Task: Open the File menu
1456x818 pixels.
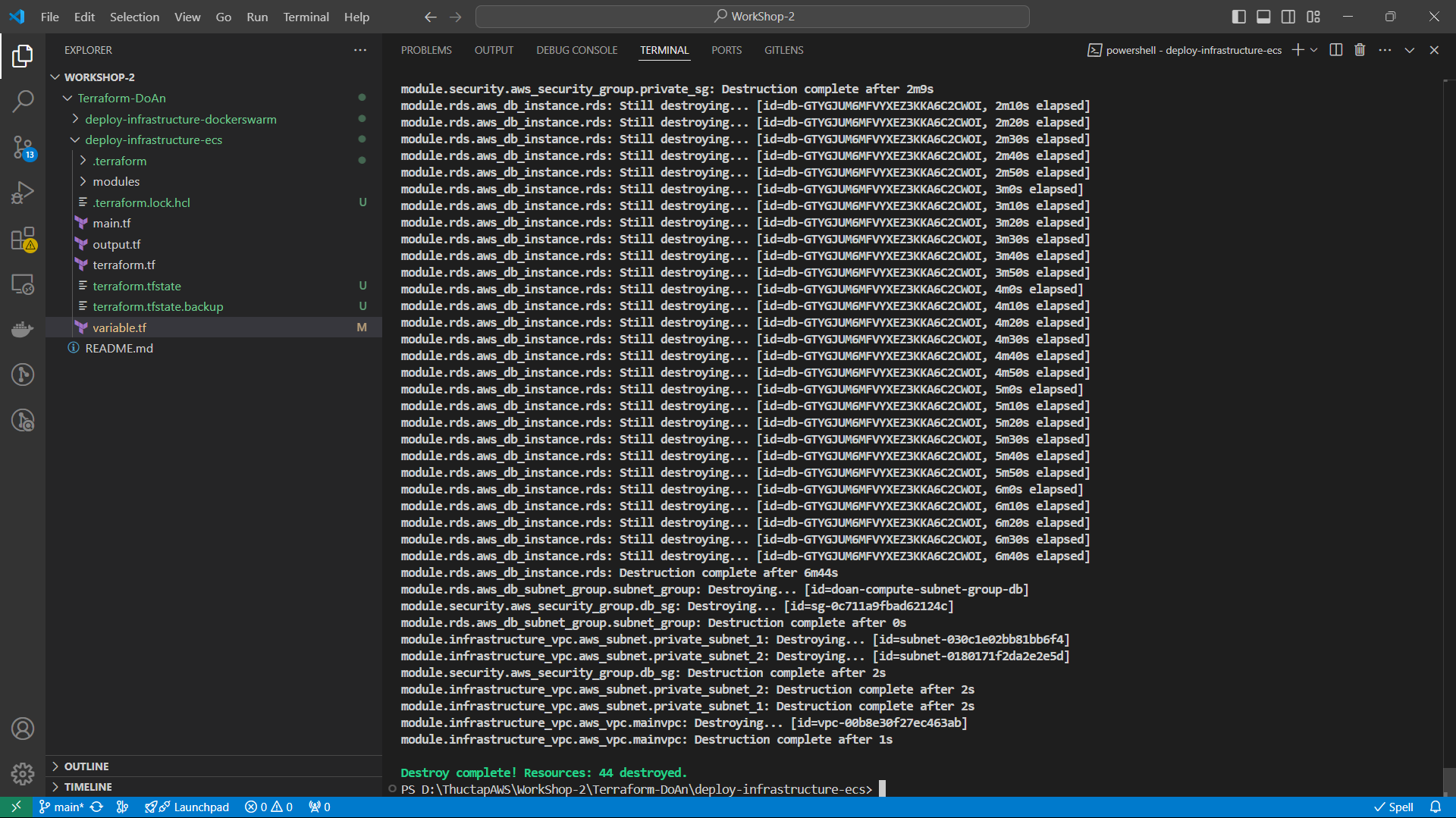Action: tap(50, 17)
